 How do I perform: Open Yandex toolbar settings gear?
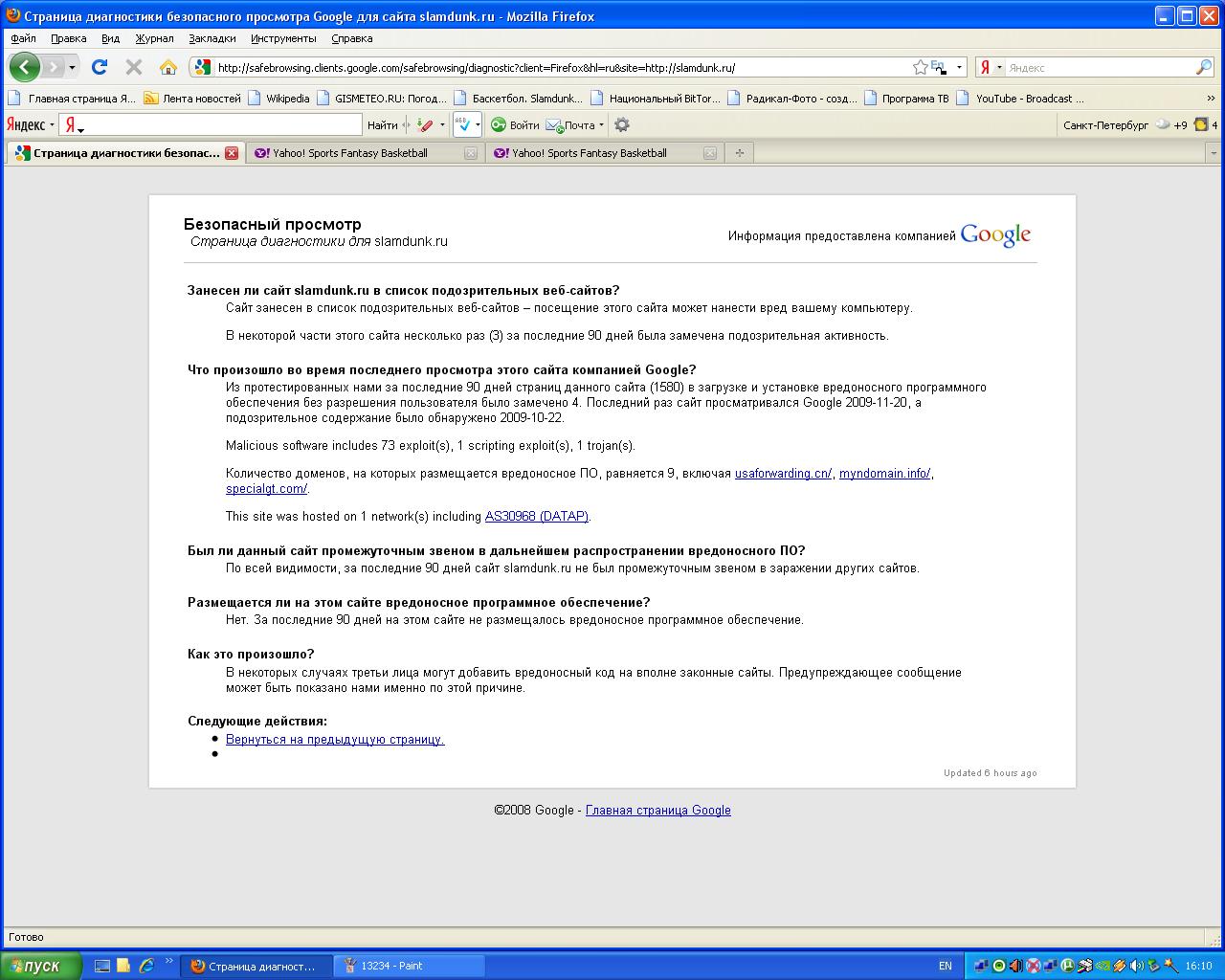pos(622,125)
